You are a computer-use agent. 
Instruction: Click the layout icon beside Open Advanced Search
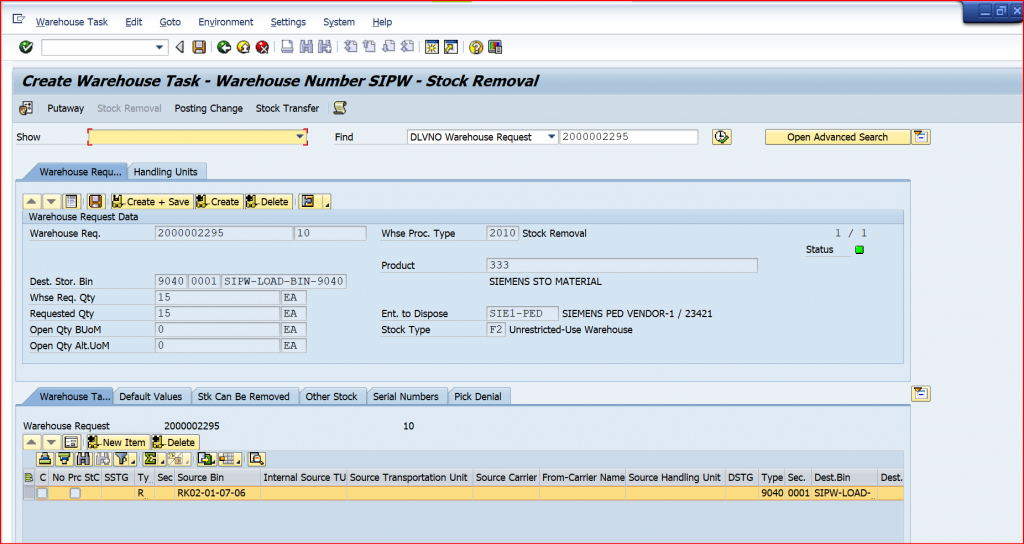[x=921, y=137]
